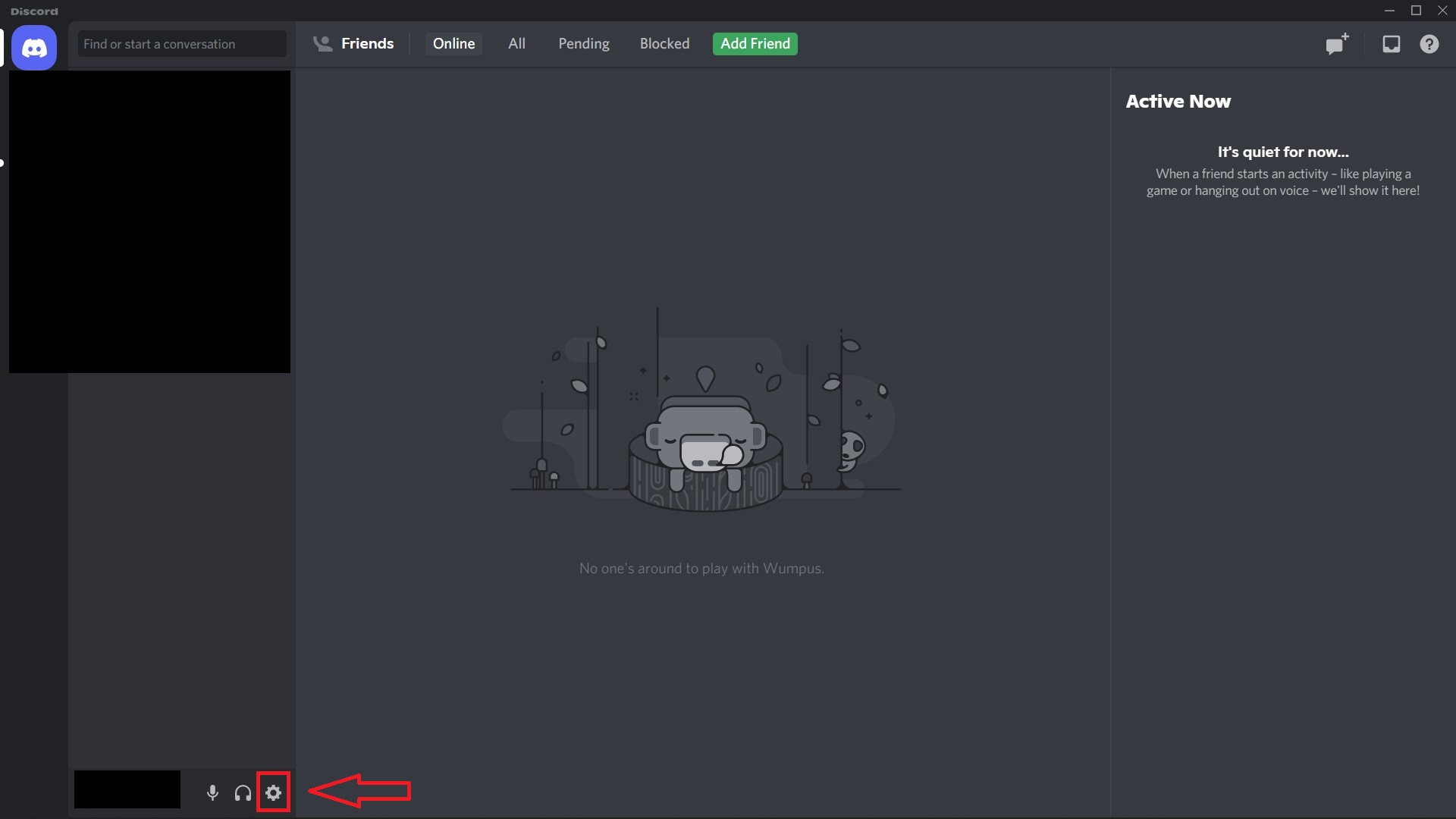Deafen yourself using the headphone toggle
Viewport: 1456px width, 819px height.
tap(242, 792)
